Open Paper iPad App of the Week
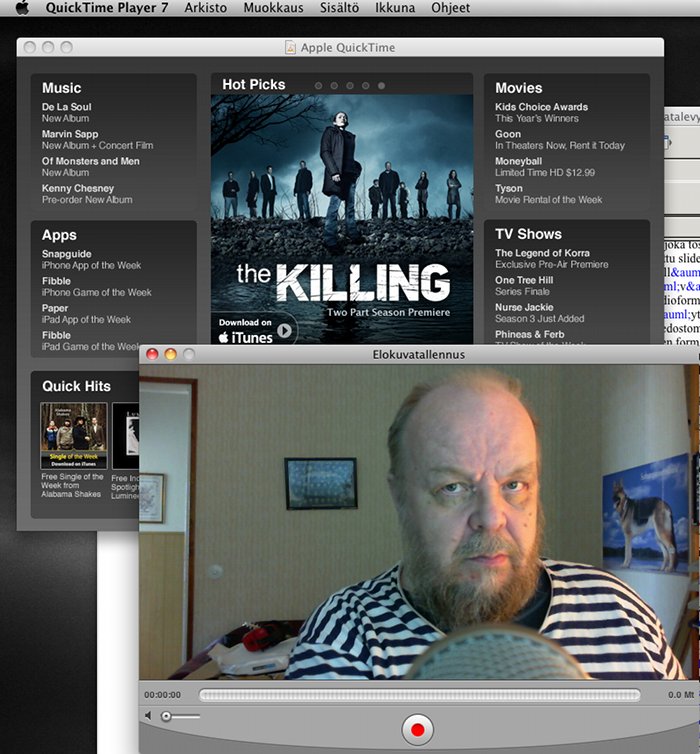Viewport: 700px width, 754px height. coord(86,314)
